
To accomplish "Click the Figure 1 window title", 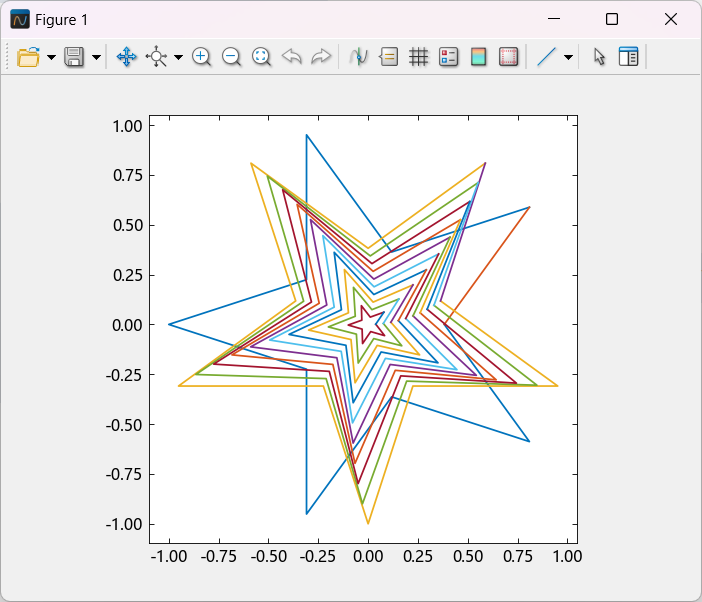I will tap(61, 20).
